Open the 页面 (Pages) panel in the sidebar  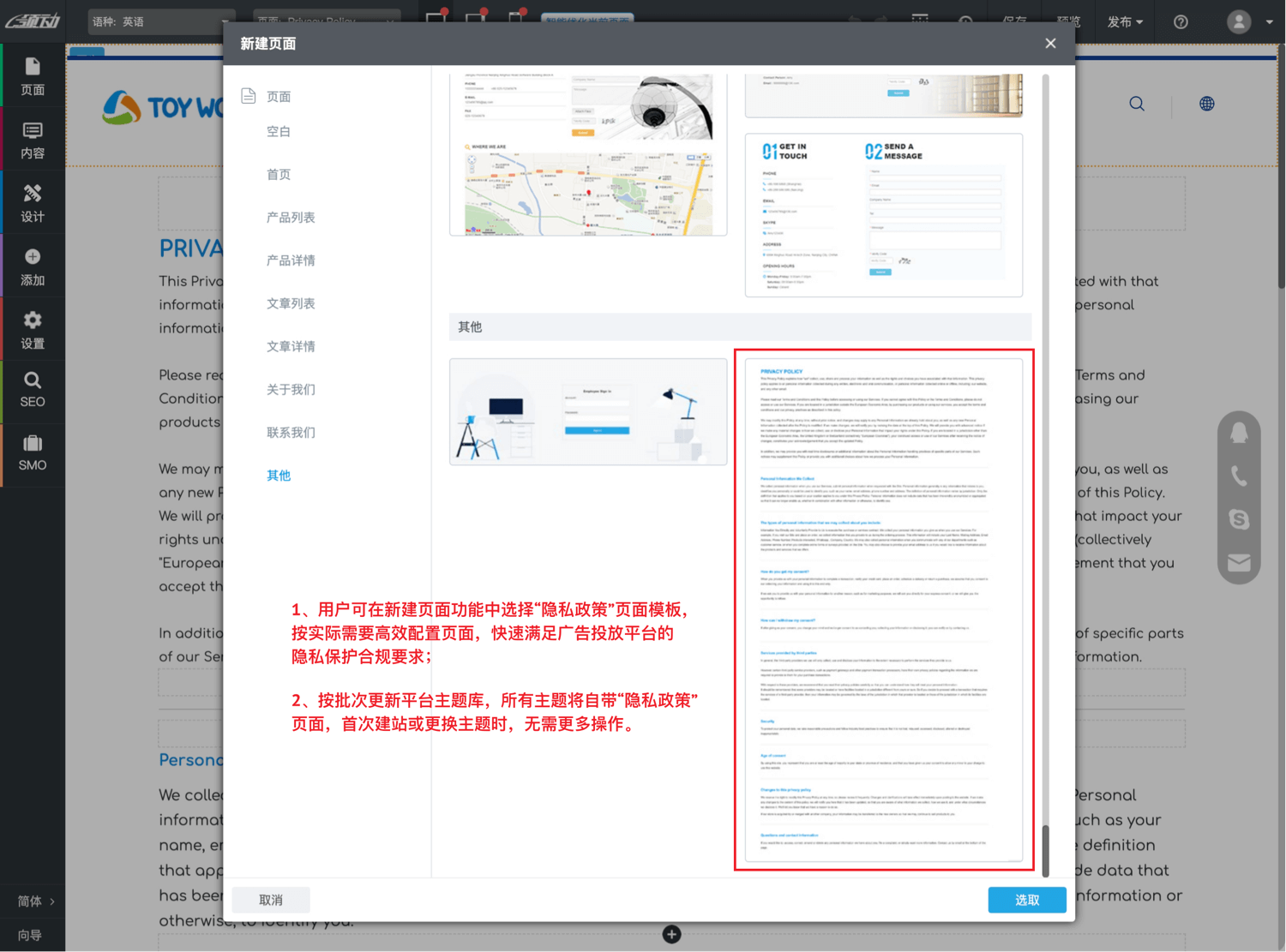pyautogui.click(x=33, y=75)
